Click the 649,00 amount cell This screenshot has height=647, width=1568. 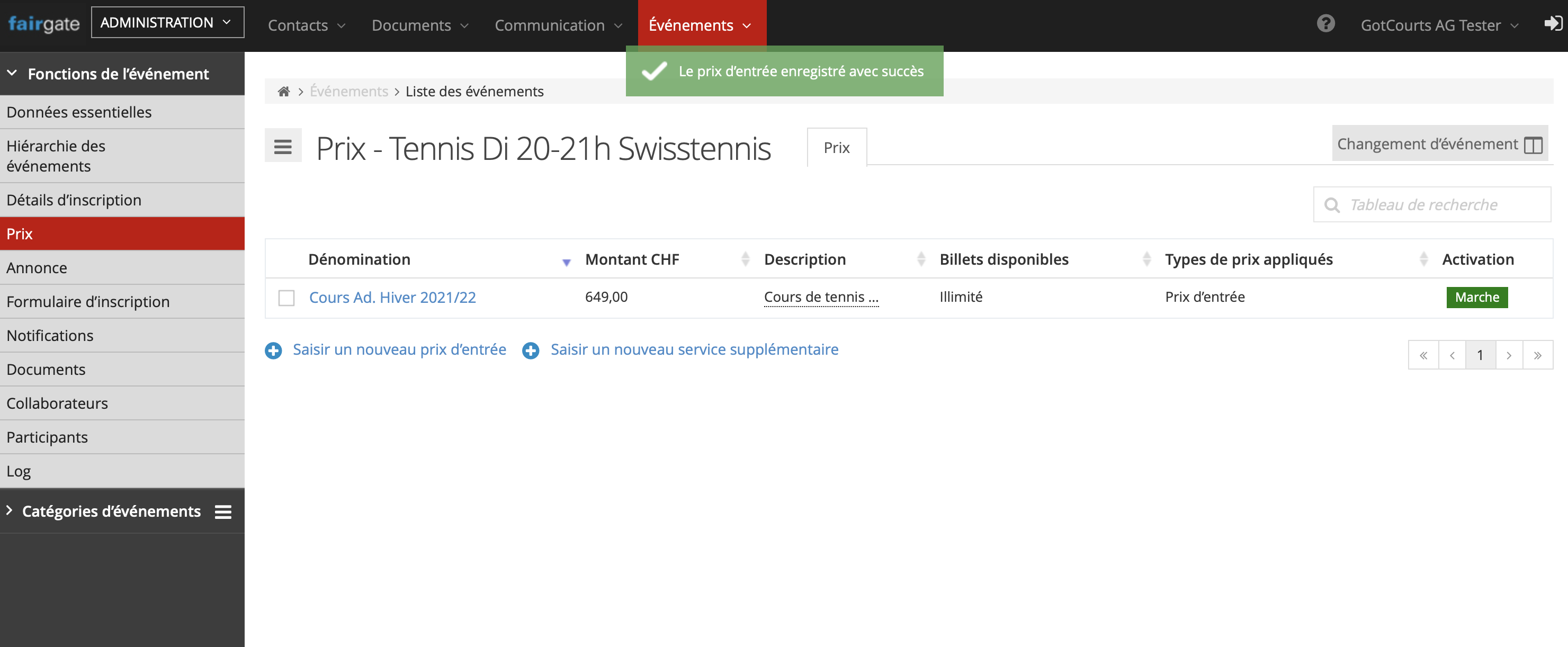click(x=606, y=297)
